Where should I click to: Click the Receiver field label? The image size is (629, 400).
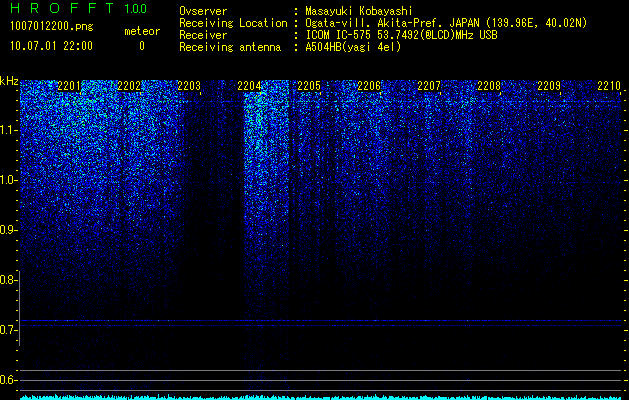click(203, 35)
